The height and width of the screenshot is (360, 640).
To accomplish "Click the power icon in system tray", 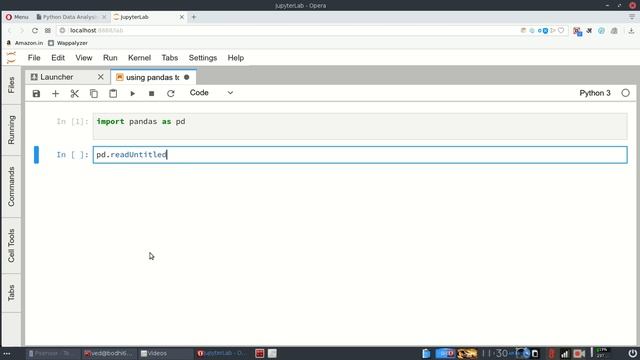I will pos(632,353).
